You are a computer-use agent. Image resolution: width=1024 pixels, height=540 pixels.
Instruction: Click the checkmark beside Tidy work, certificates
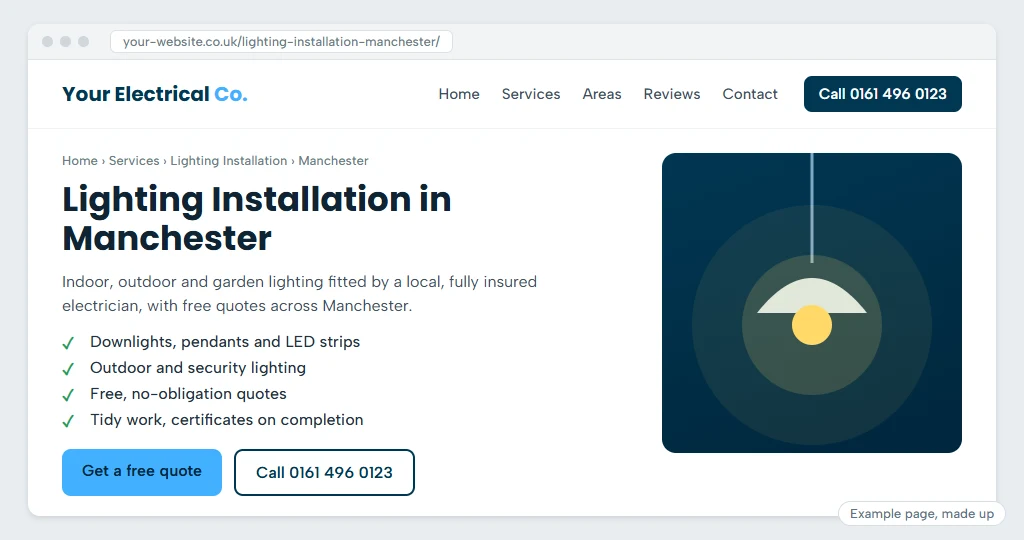[68, 421]
